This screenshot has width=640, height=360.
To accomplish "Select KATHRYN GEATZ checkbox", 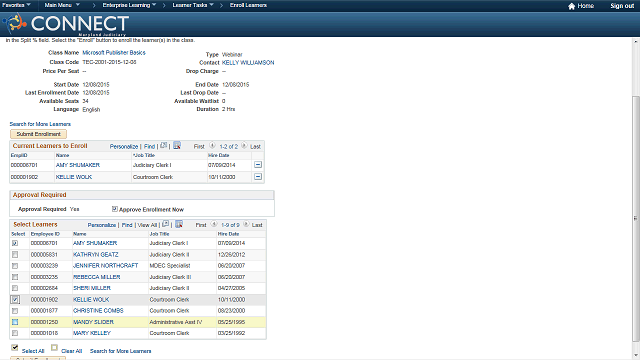I will click(15, 254).
